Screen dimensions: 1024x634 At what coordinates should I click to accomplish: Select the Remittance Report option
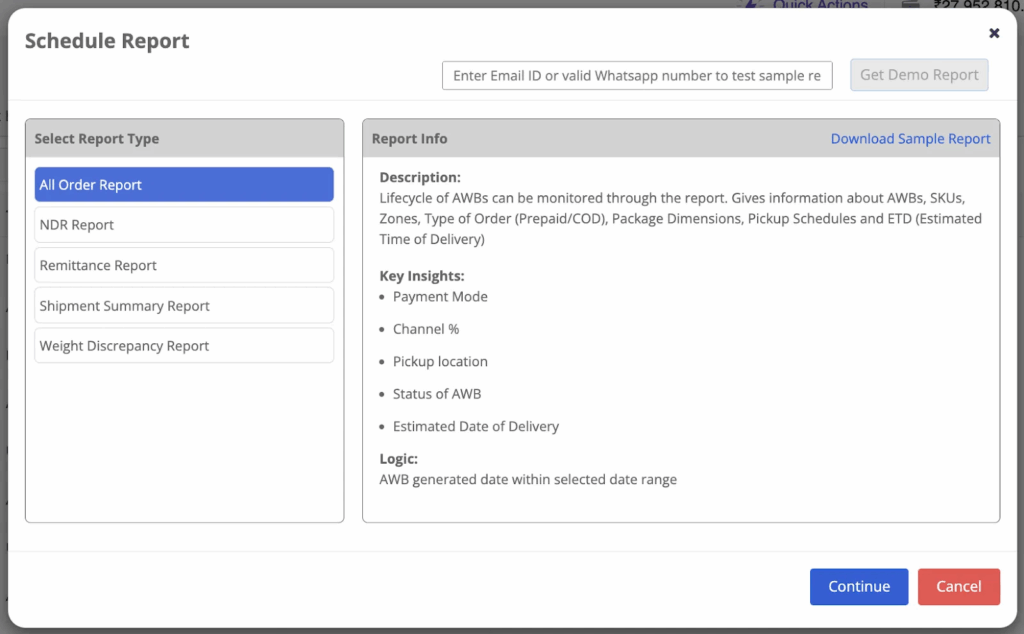coord(184,265)
